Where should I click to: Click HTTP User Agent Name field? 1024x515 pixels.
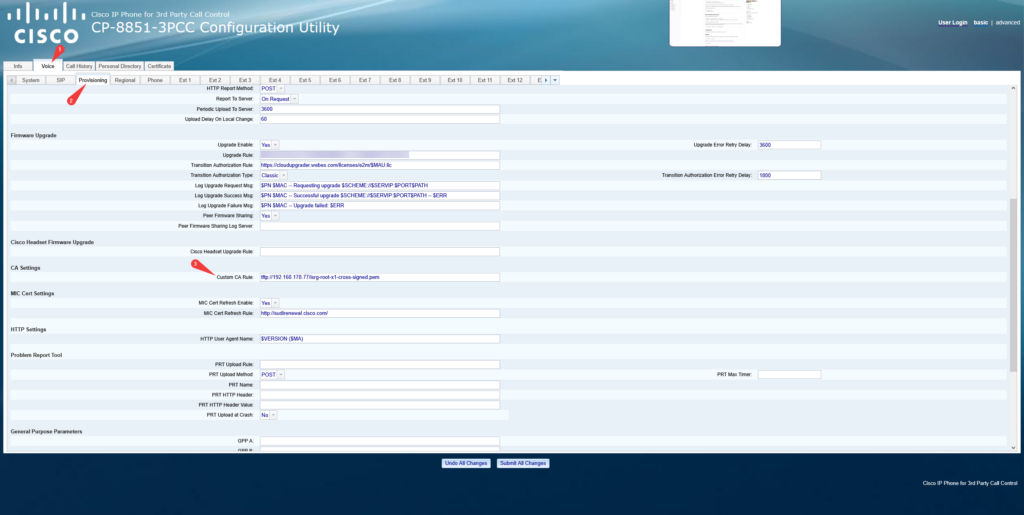tap(379, 339)
